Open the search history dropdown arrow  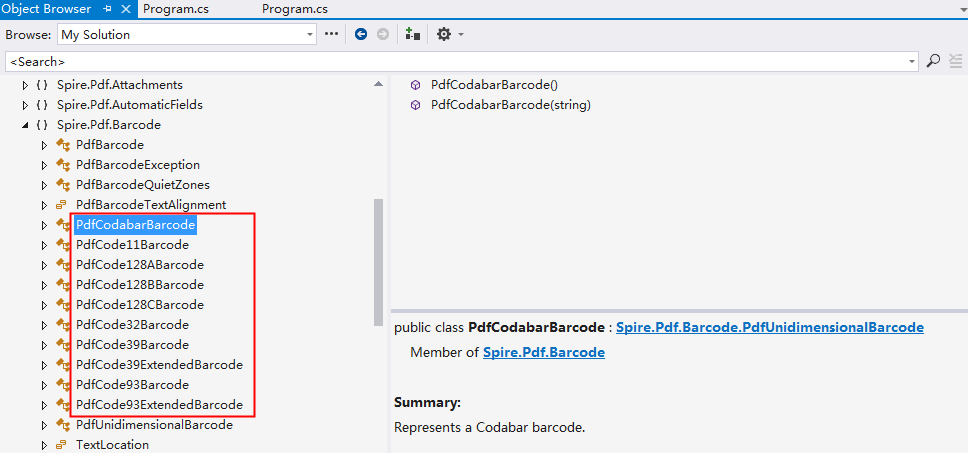pyautogui.click(x=912, y=62)
